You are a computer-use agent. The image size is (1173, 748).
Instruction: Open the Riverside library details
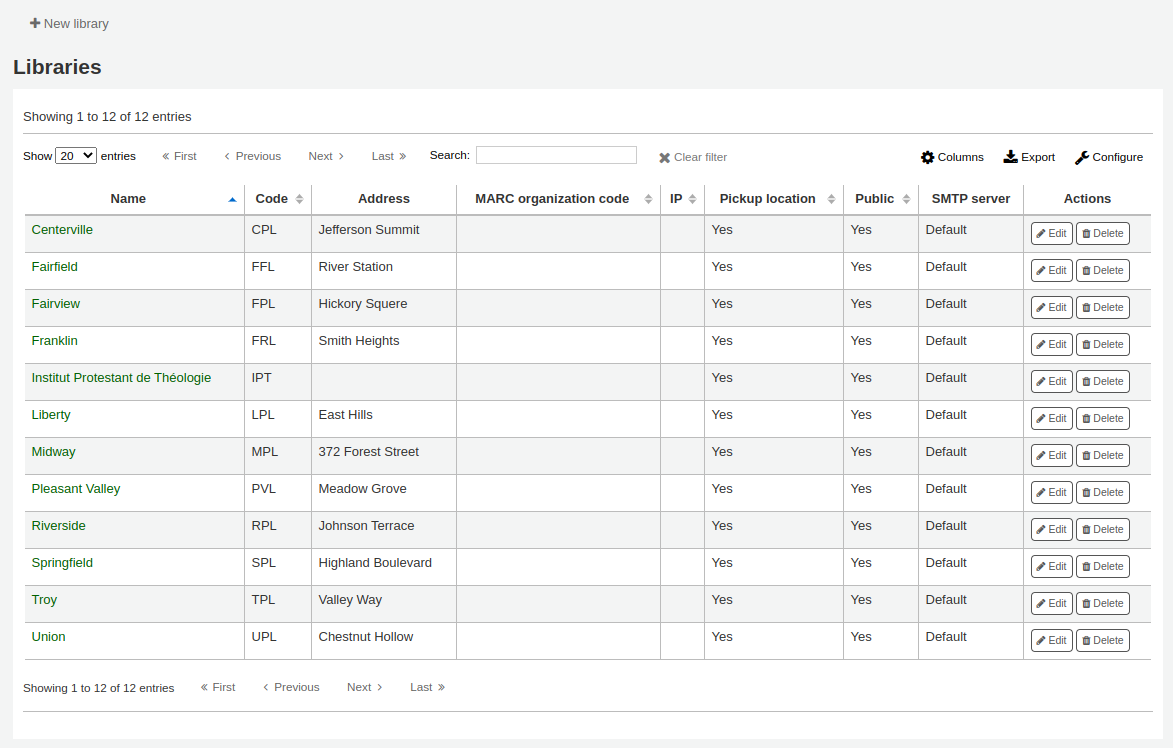point(58,525)
